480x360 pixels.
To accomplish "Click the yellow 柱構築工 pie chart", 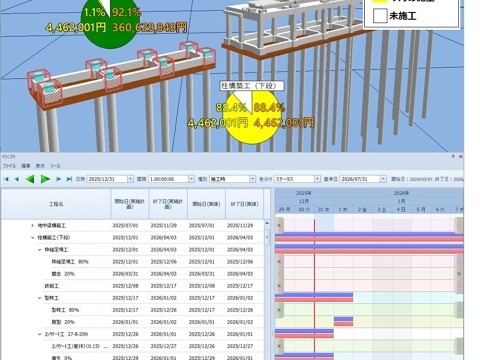I will coord(251,116).
